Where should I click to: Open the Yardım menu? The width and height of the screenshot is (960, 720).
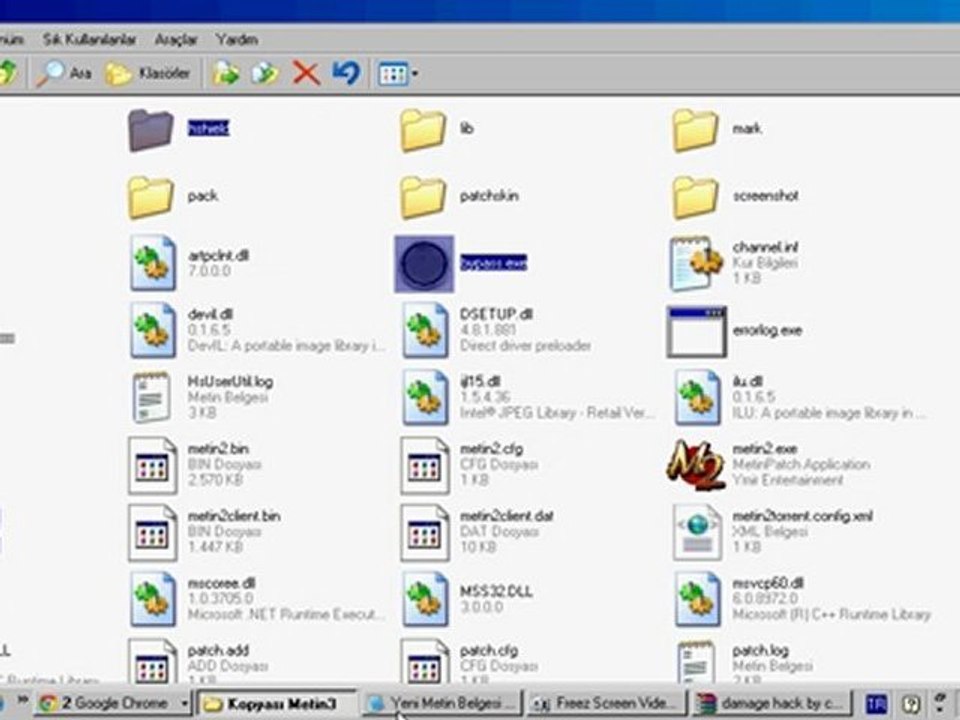pos(236,40)
